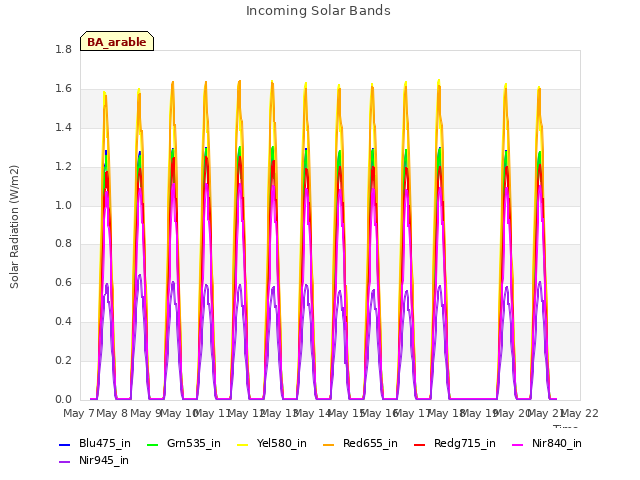Viewport: 640px width, 480px height.
Task: Click the 0.2 y-axis tick label
Action: click(x=63, y=360)
